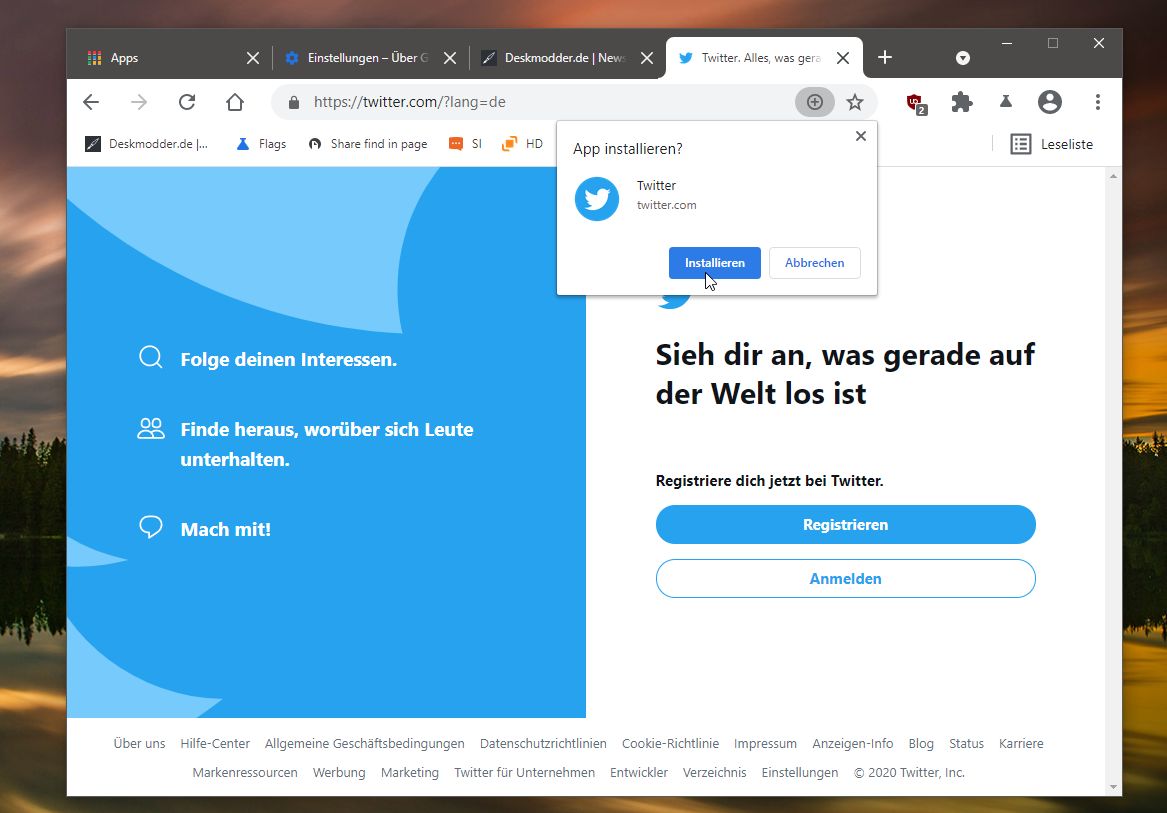Click speech bubble icon next to Mach mit

click(x=150, y=527)
